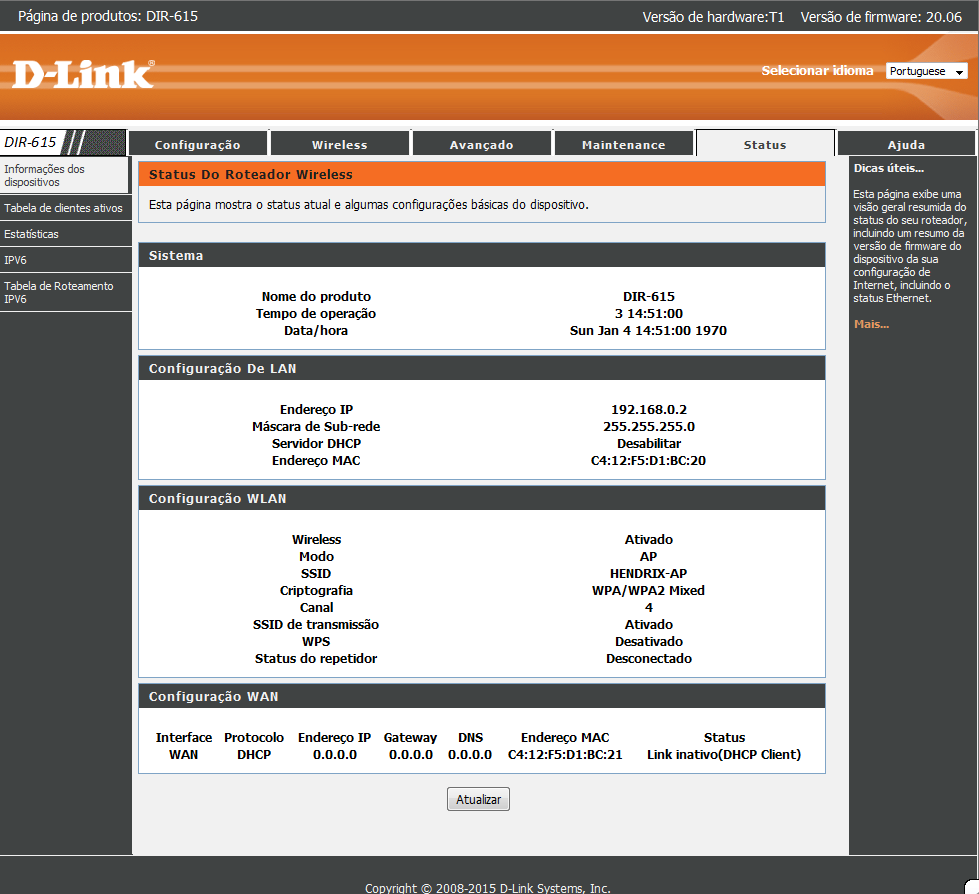Click the Dicas úteis... heading
The width and height of the screenshot is (979, 894).
pyautogui.click(x=888, y=168)
